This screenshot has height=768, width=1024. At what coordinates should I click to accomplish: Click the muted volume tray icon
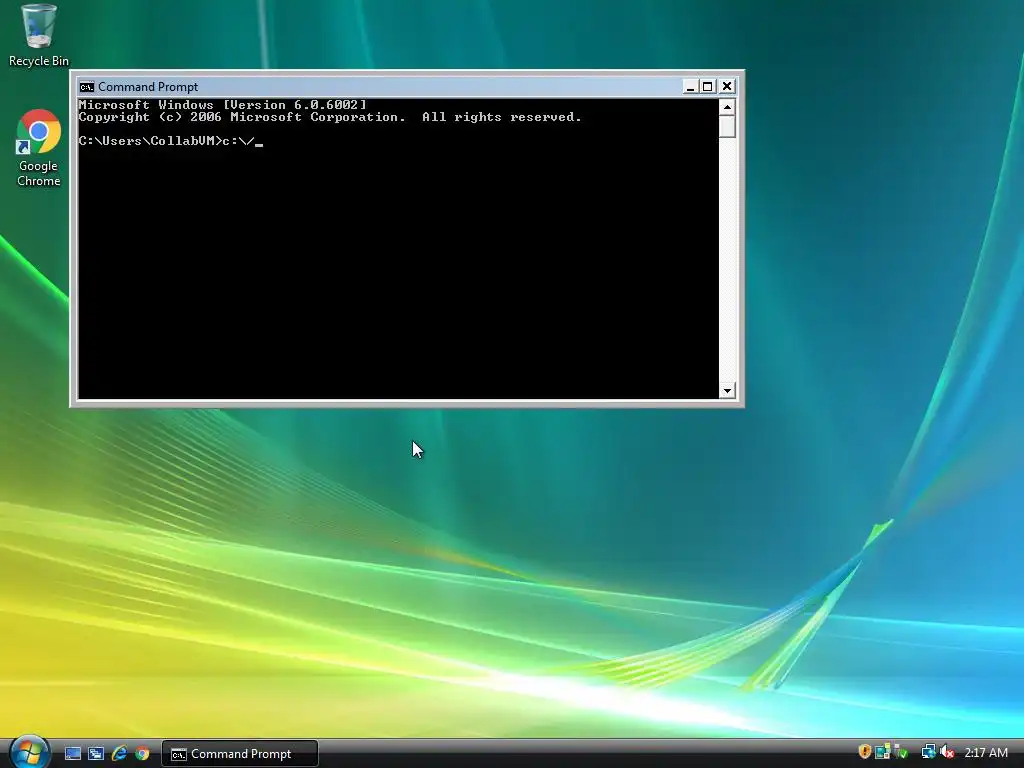pyautogui.click(x=947, y=752)
